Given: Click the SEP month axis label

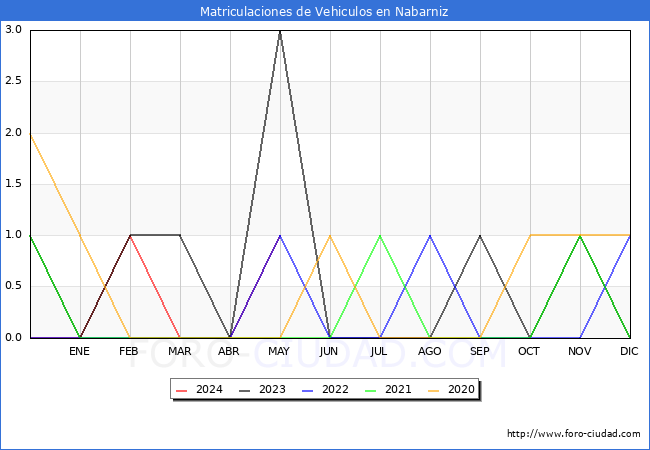Looking at the screenshot, I should (x=480, y=351).
